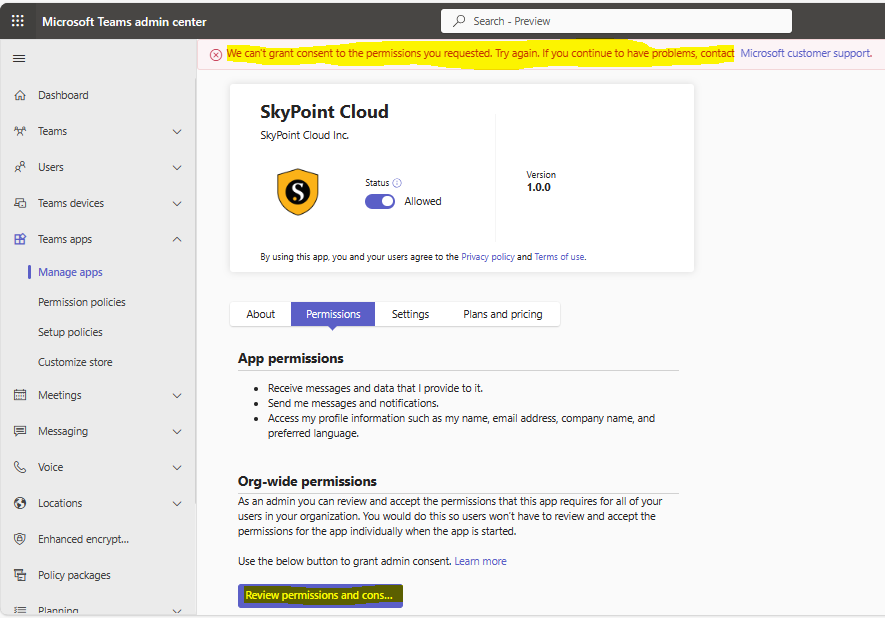The width and height of the screenshot is (885, 618).
Task: Select the Permissions tab
Action: (x=333, y=314)
